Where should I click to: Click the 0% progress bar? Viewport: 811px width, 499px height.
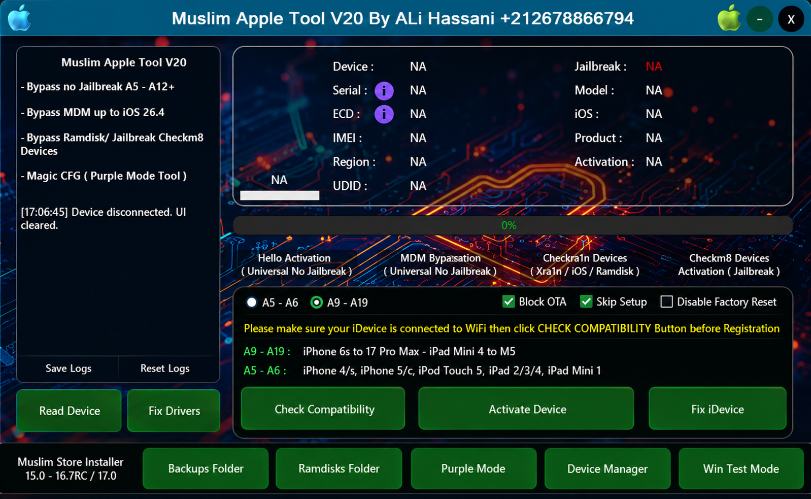pyautogui.click(x=513, y=225)
